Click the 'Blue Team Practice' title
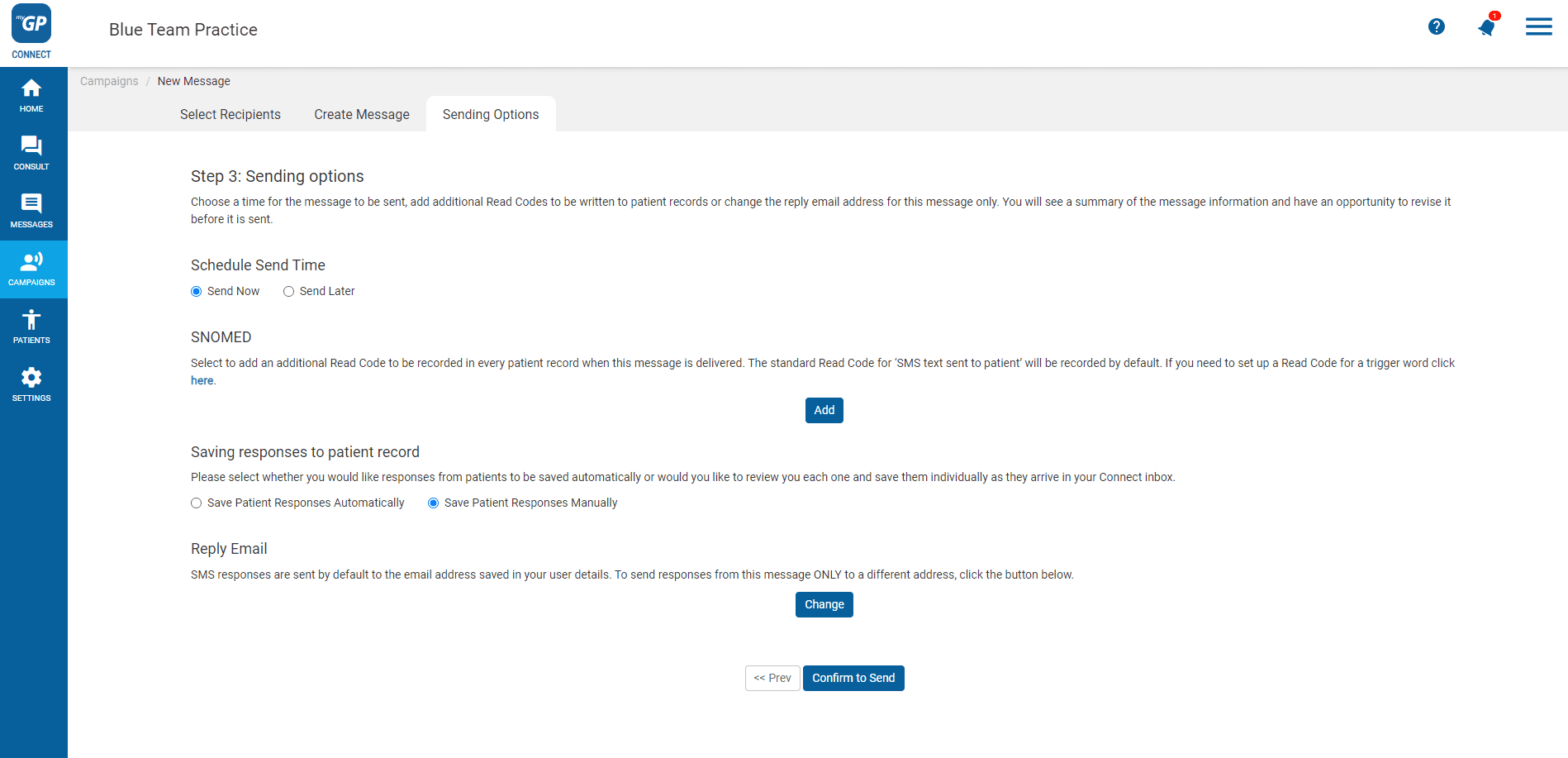 click(183, 30)
